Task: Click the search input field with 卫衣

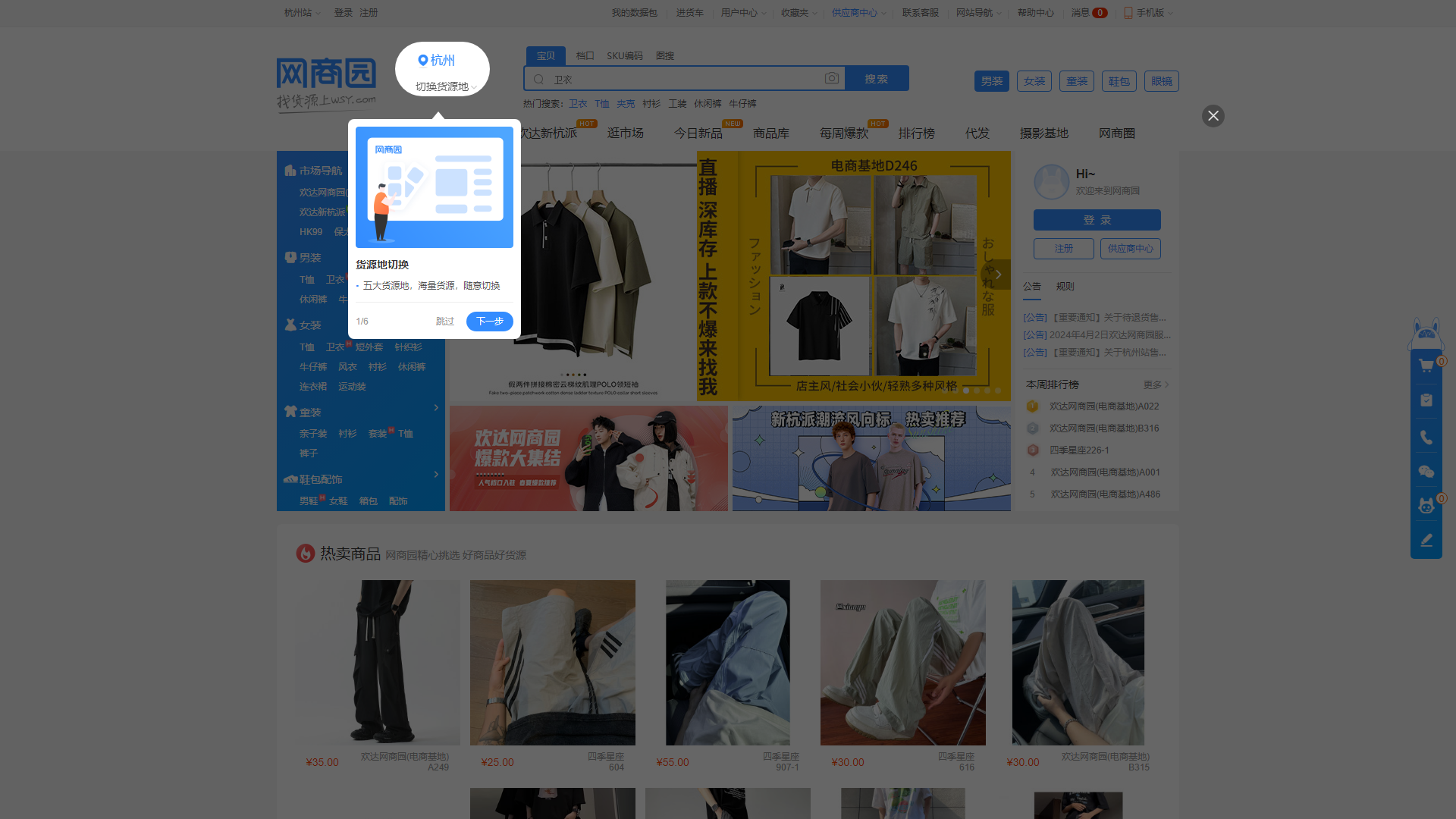Action: [x=682, y=79]
